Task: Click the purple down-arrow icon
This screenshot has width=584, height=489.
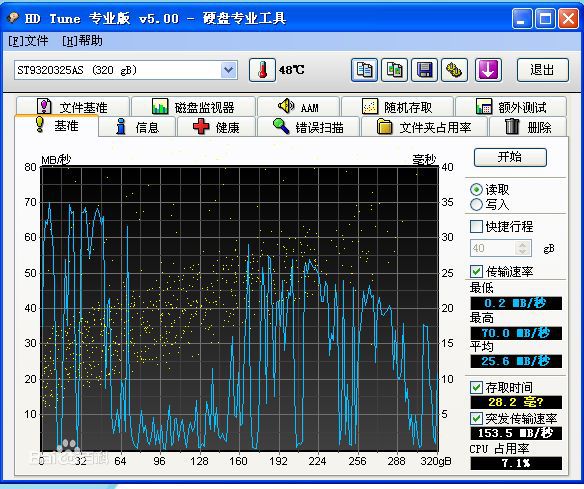Action: 488,70
